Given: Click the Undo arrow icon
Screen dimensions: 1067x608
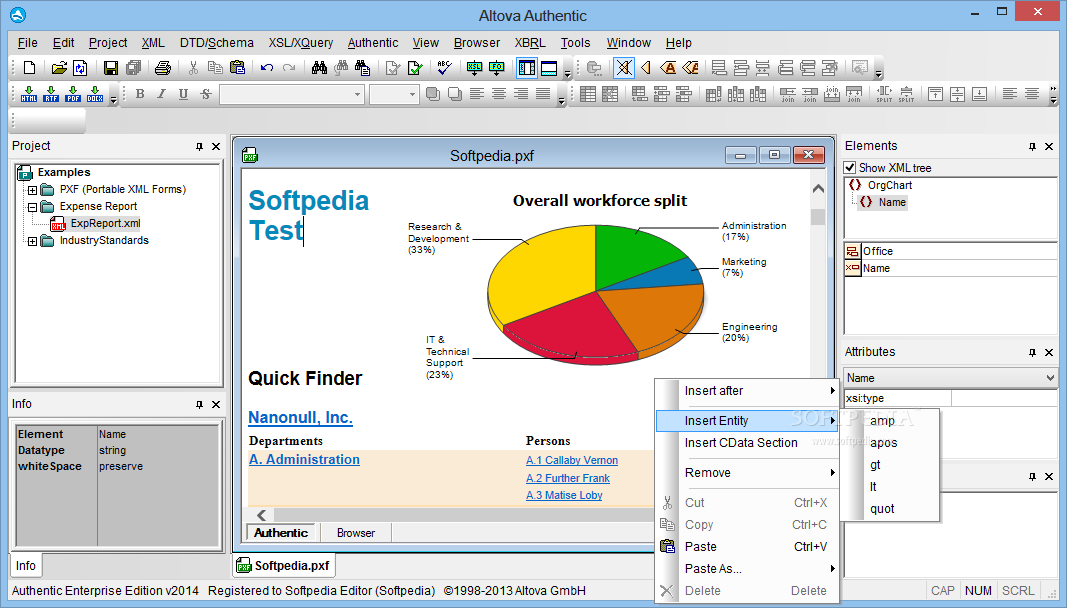Looking at the screenshot, I should point(267,67).
